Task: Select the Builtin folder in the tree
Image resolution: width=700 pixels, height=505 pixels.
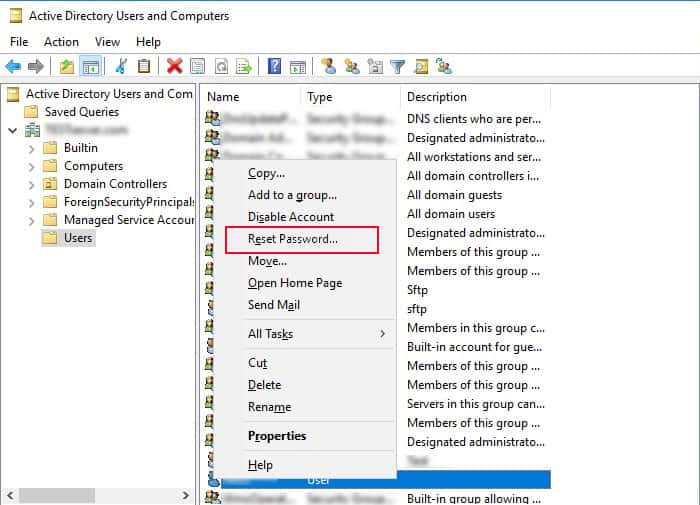Action: 81,148
